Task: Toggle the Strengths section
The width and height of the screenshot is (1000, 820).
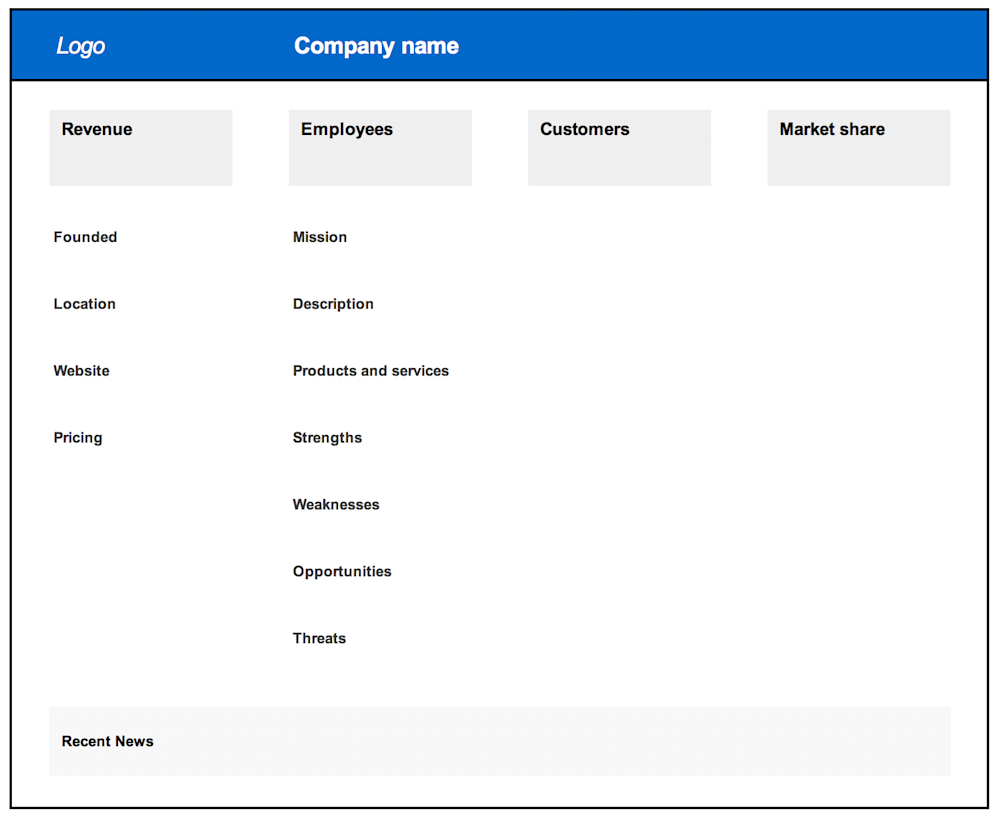Action: [x=325, y=437]
